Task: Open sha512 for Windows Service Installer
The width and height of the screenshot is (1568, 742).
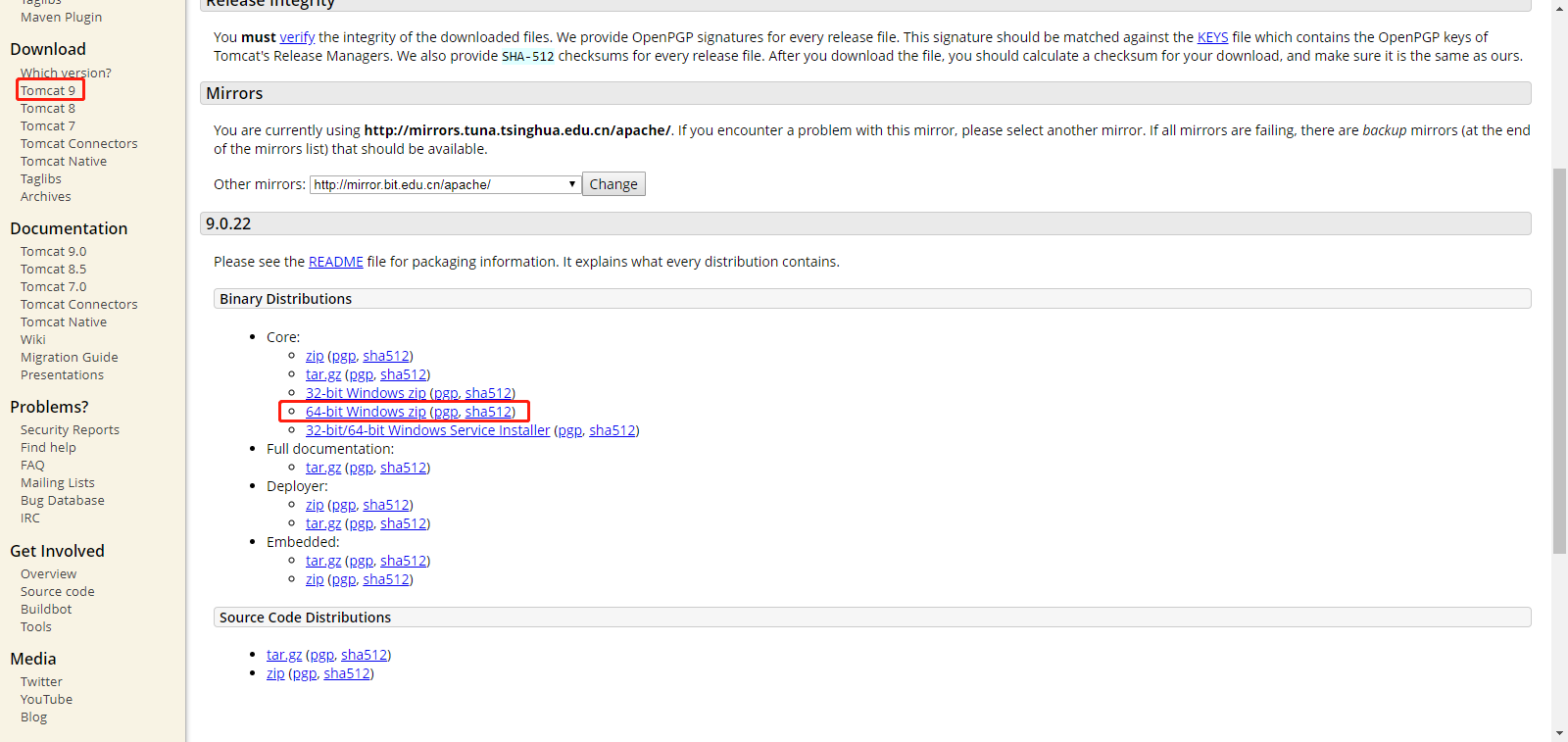Action: pos(612,430)
